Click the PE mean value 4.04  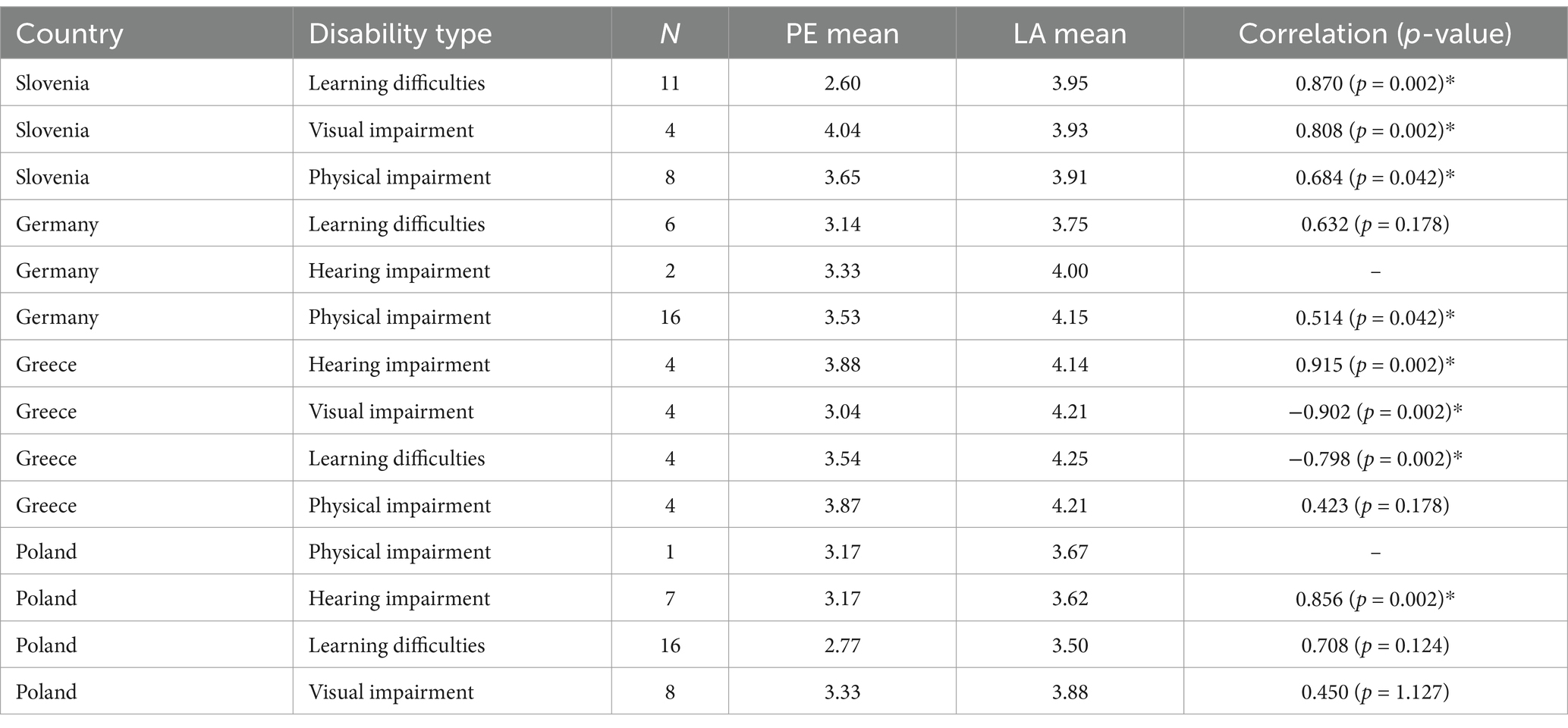842,130
